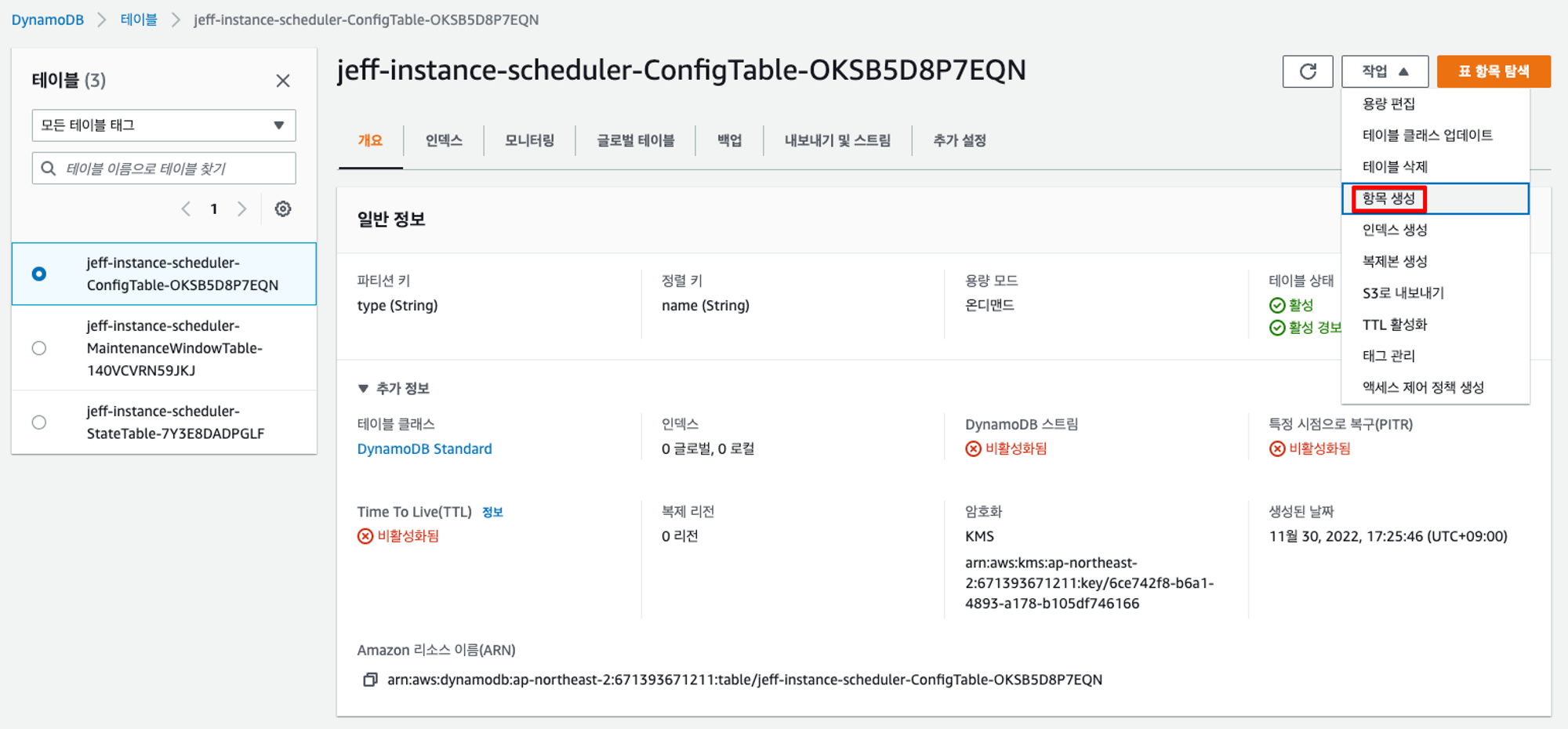The width and height of the screenshot is (1568, 729).
Task: Choose S3로 내보내기 menu item
Action: pyautogui.click(x=1435, y=293)
